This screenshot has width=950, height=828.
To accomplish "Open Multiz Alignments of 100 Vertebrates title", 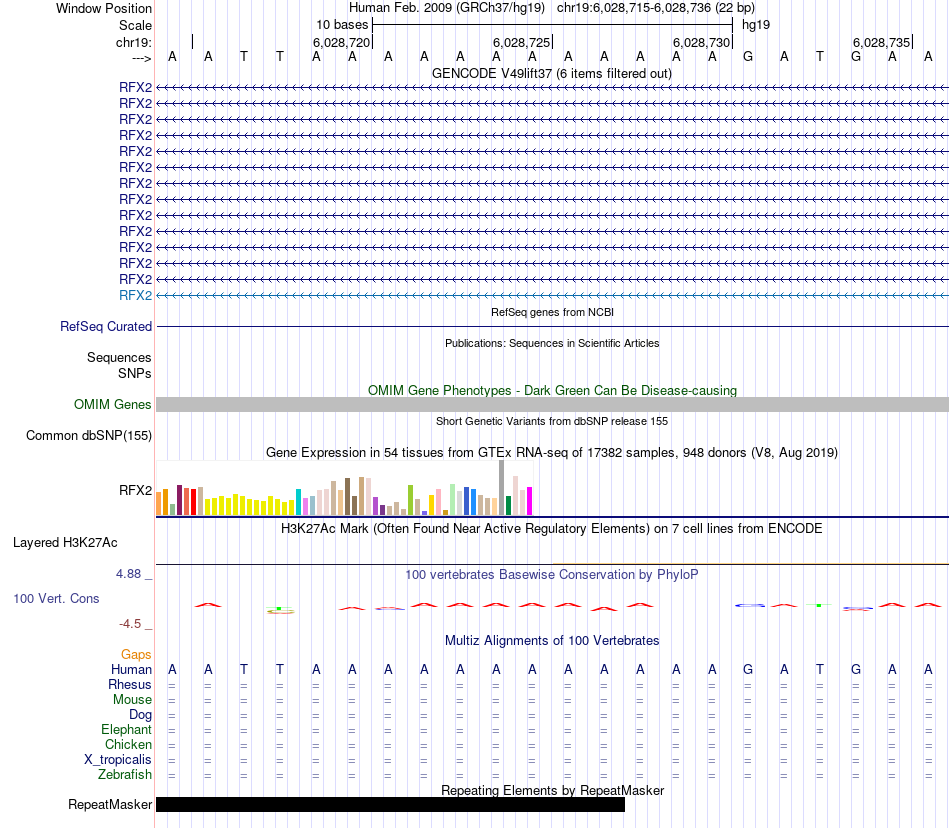I will coord(552,641).
